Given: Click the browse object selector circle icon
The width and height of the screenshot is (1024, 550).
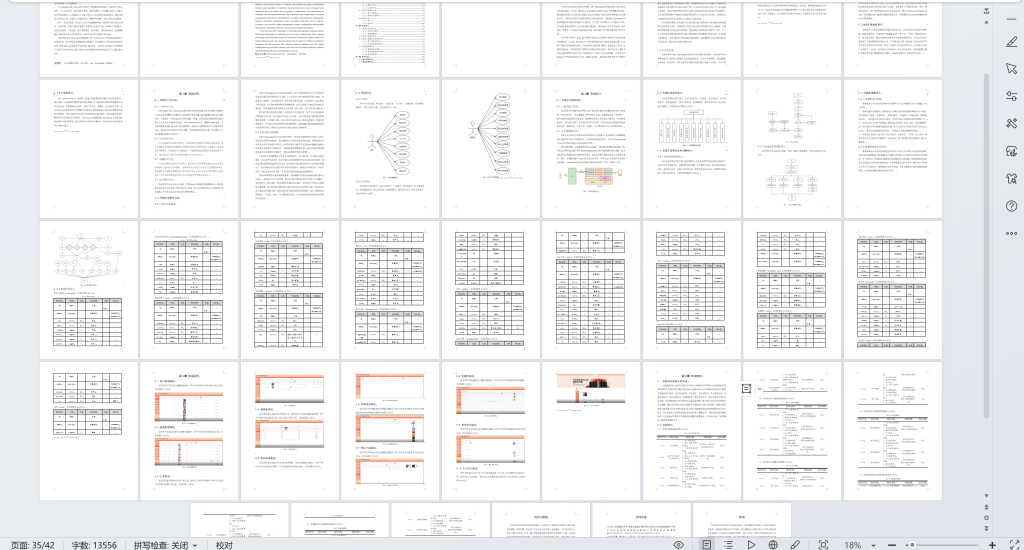Looking at the screenshot, I should 986,517.
